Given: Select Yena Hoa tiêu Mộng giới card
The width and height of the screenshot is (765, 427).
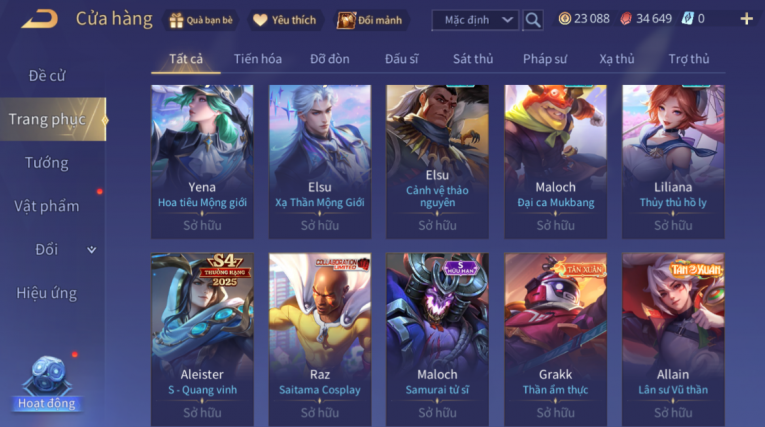Looking at the screenshot, I should (202, 162).
